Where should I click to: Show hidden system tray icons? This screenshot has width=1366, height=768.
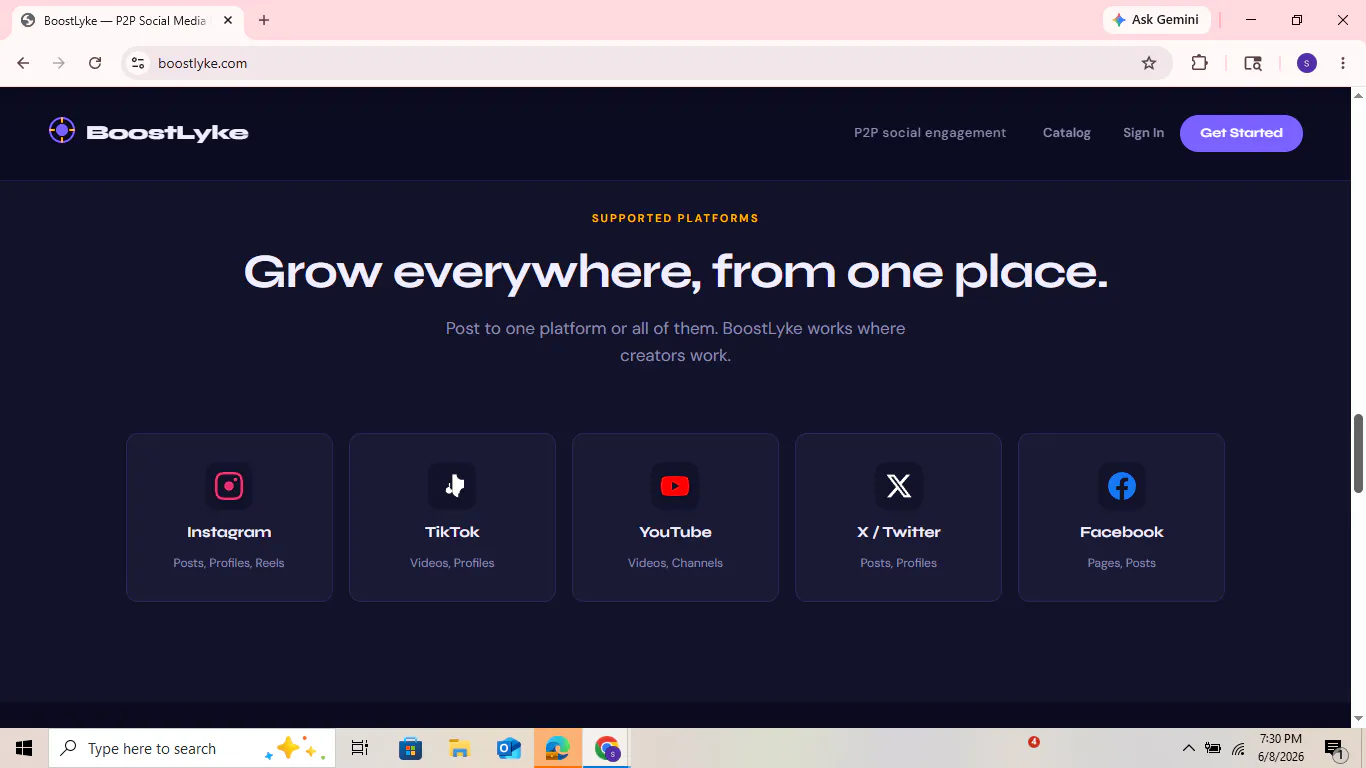tap(1188, 748)
